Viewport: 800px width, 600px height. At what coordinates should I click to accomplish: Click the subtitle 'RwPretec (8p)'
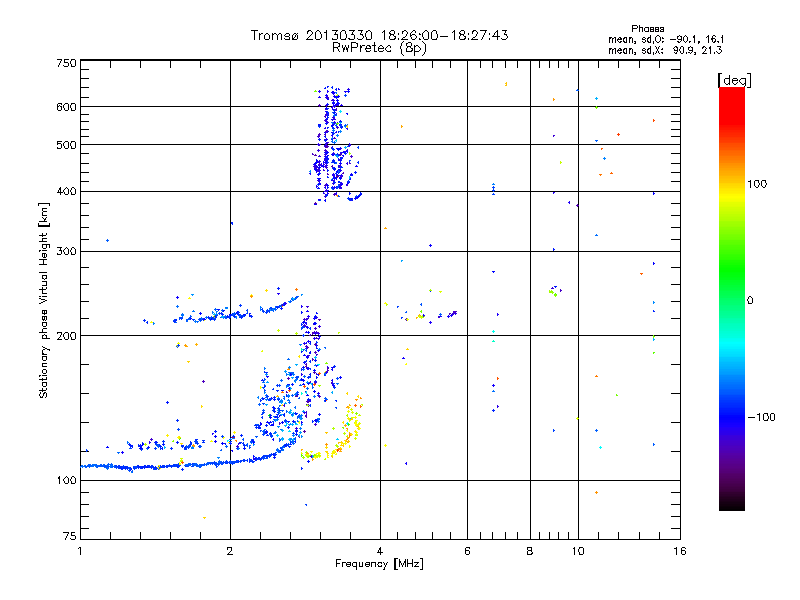click(379, 48)
